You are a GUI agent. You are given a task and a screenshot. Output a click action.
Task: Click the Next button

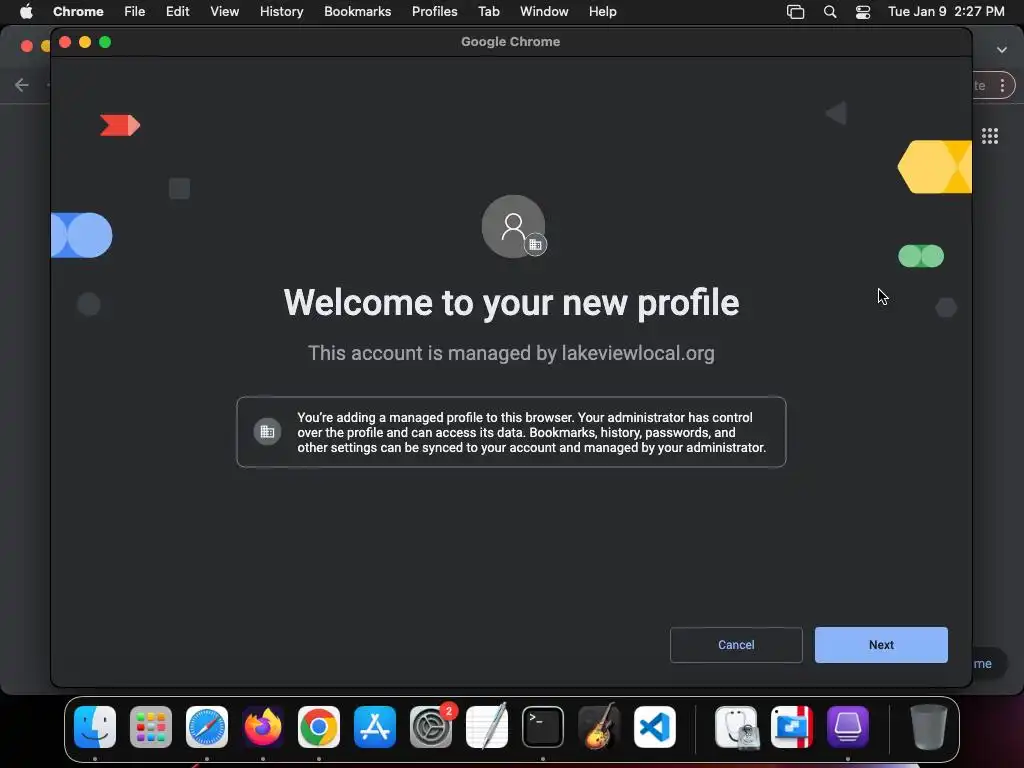(x=881, y=645)
